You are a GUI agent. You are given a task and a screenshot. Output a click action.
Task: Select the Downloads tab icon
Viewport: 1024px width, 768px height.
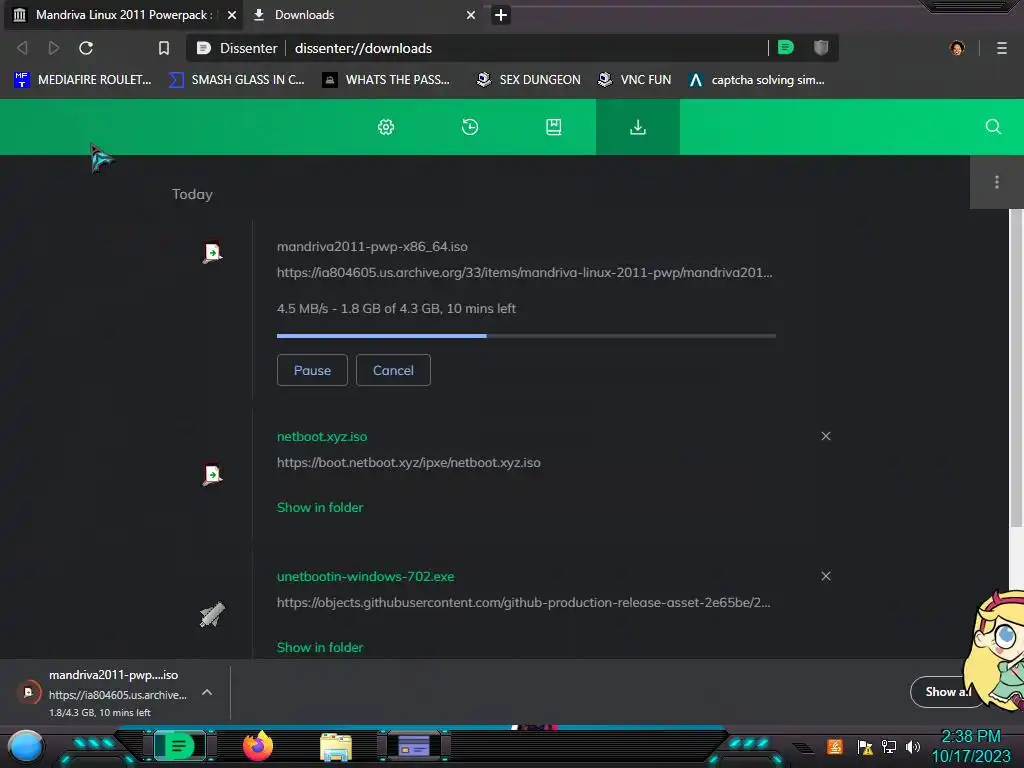click(x=637, y=127)
